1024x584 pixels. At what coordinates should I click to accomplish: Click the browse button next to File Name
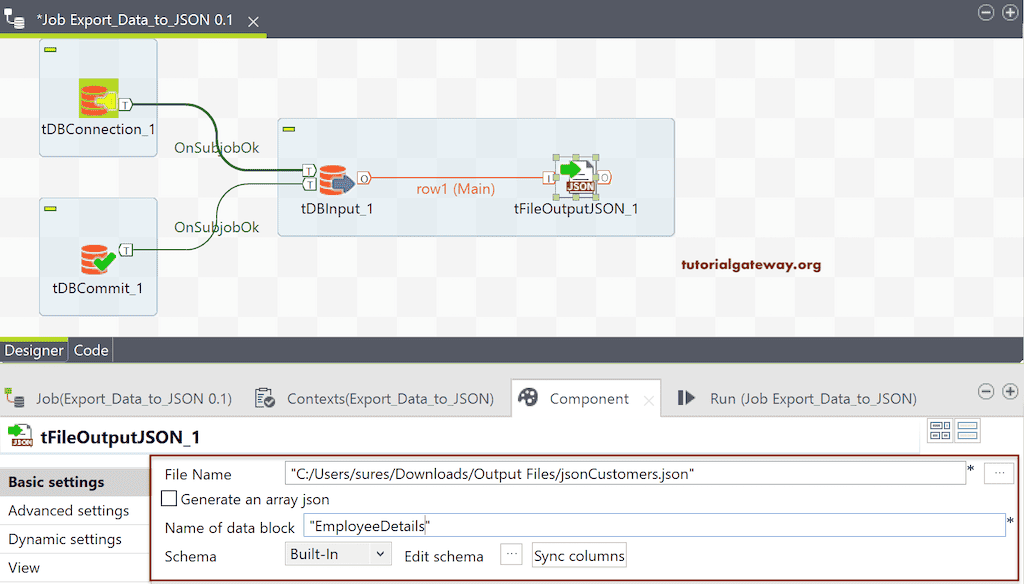999,473
